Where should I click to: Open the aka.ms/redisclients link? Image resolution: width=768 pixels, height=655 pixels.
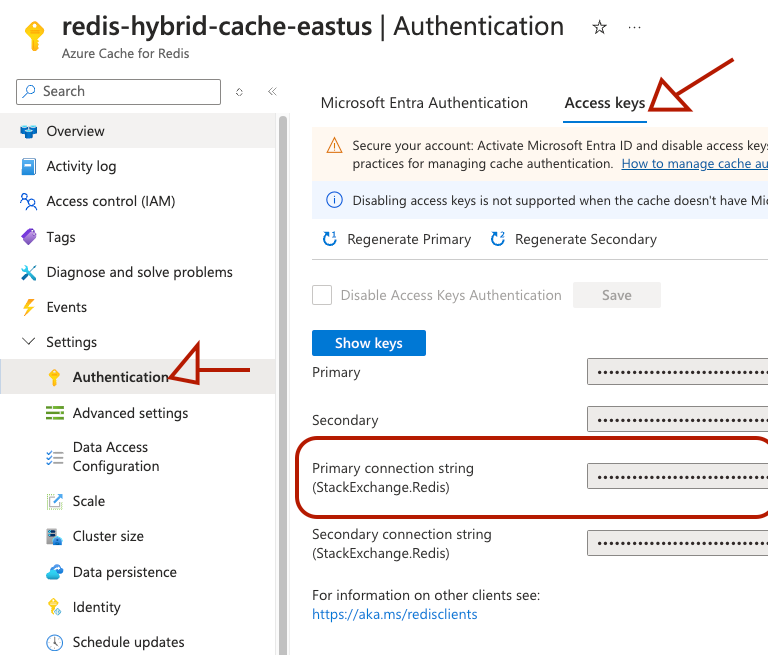coord(395,614)
